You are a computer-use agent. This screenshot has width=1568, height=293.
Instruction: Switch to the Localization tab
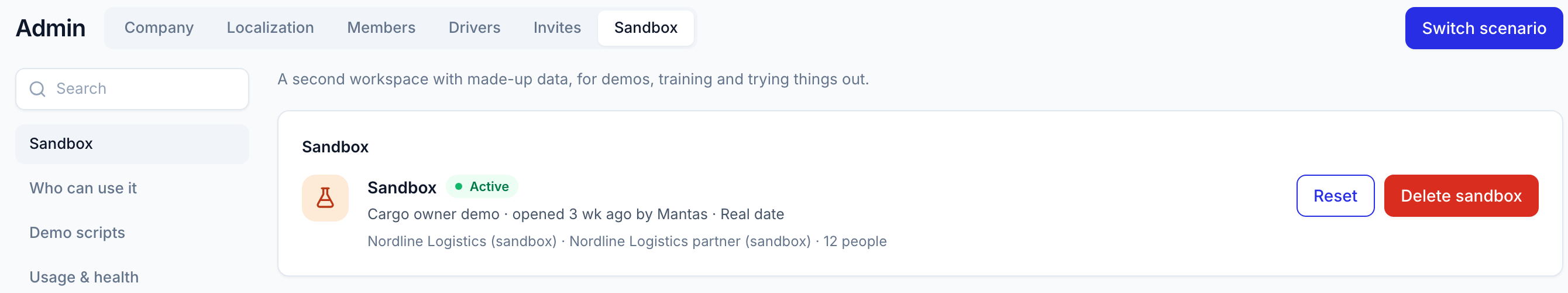[x=270, y=28]
